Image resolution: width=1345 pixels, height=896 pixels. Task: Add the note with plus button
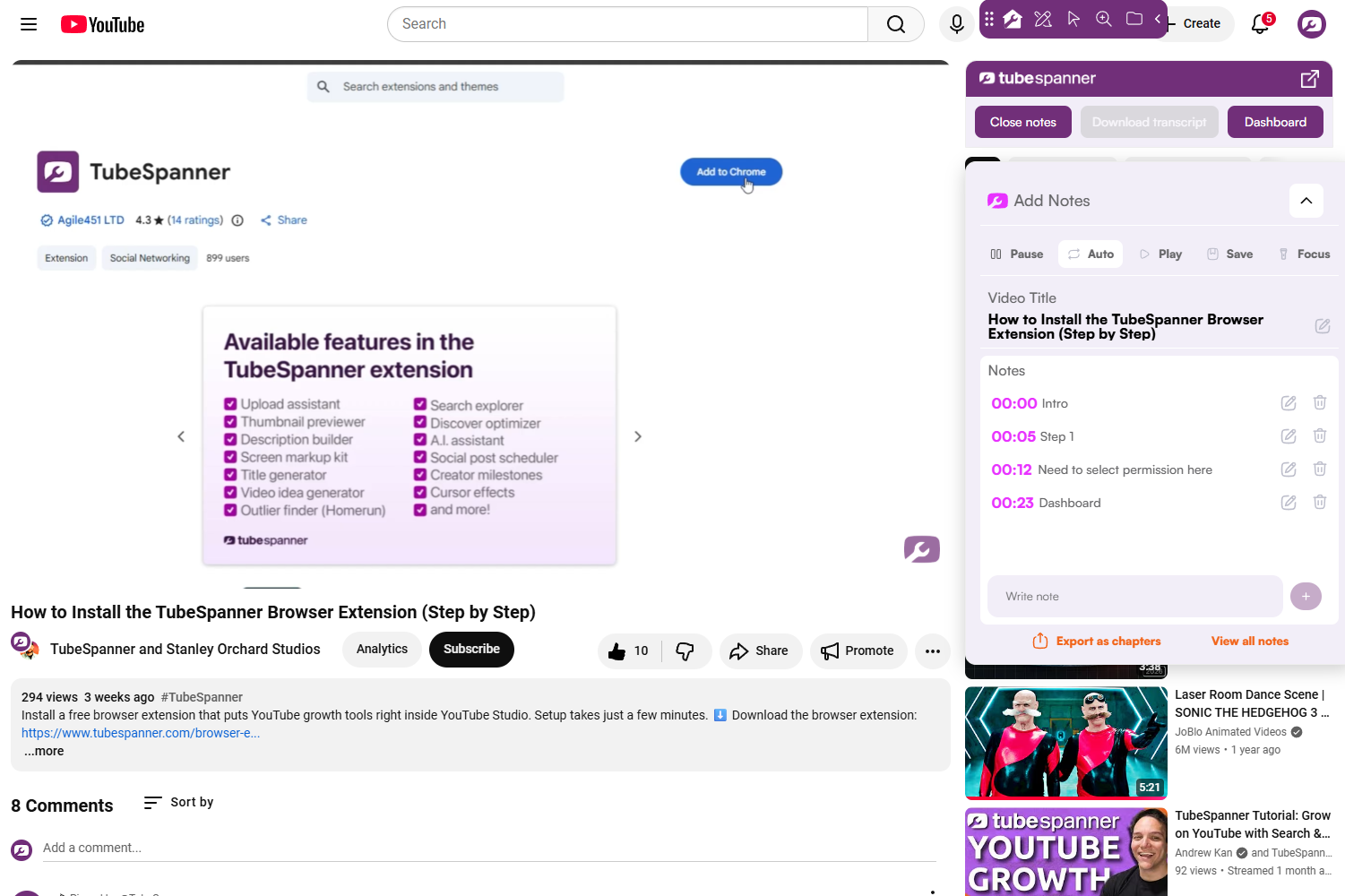pyautogui.click(x=1306, y=597)
